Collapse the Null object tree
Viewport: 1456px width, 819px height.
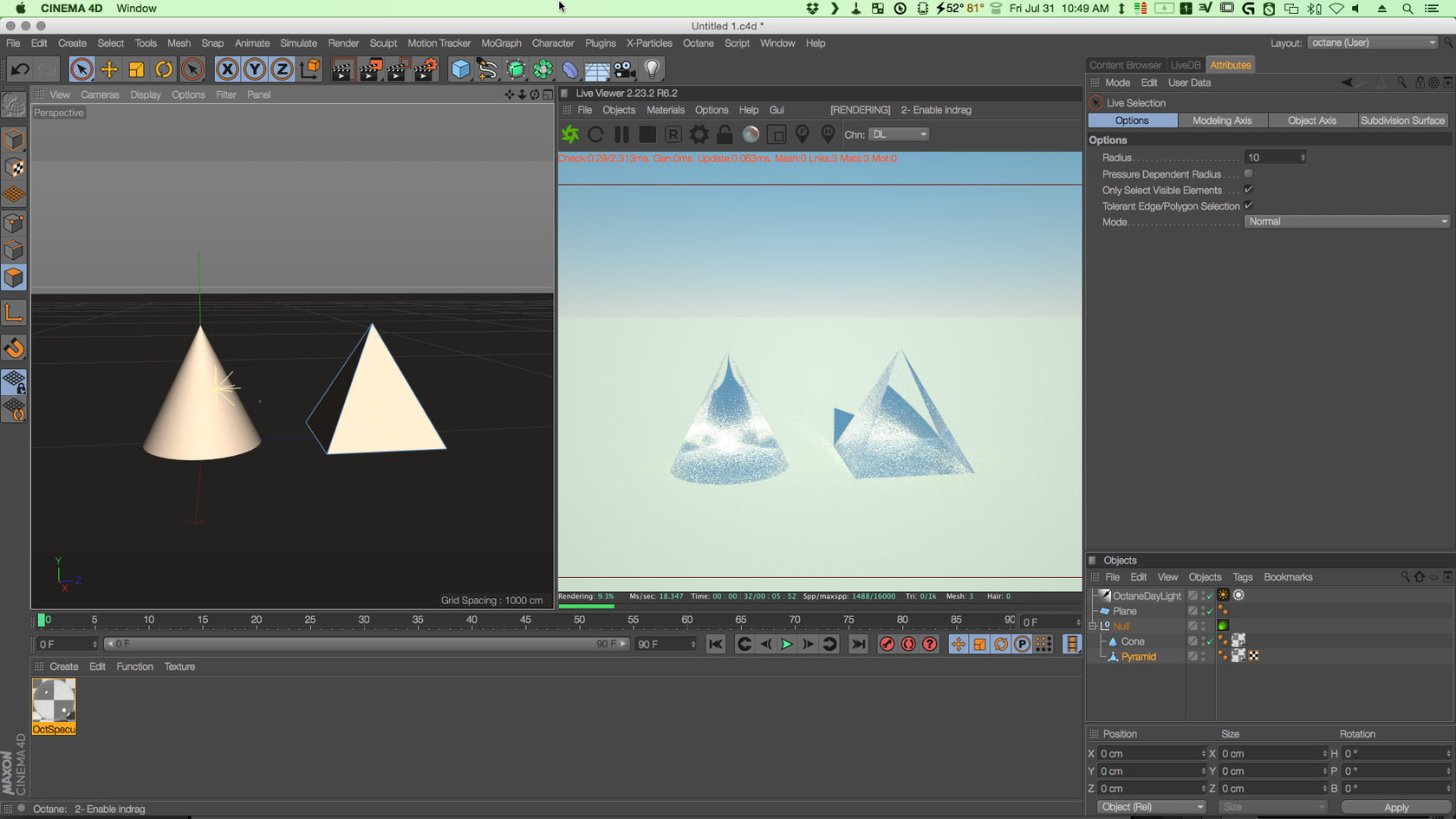[1093, 626]
